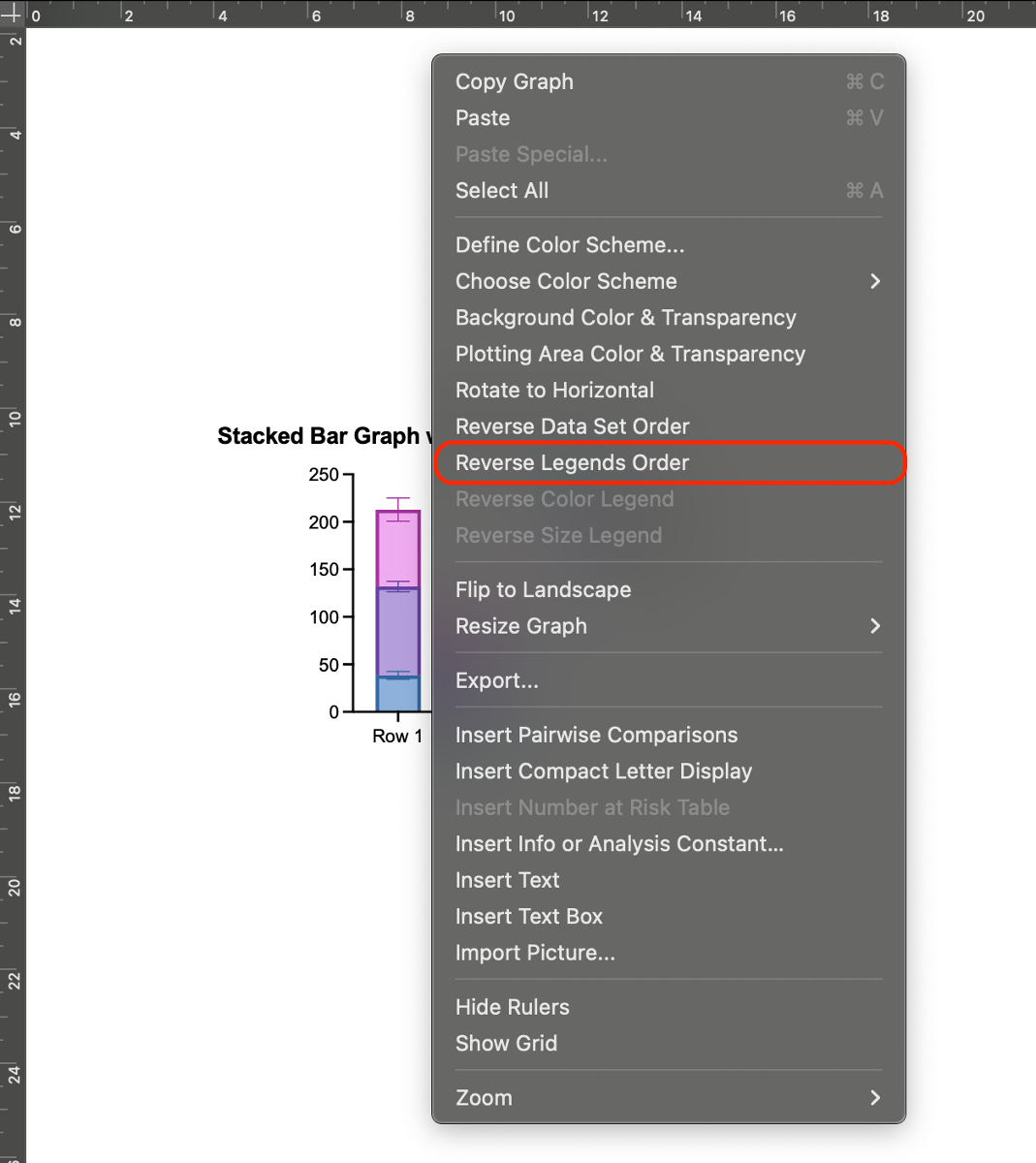The width and height of the screenshot is (1036, 1163).
Task: Open Plotting Area Color & Transparency settings
Action: coord(630,354)
